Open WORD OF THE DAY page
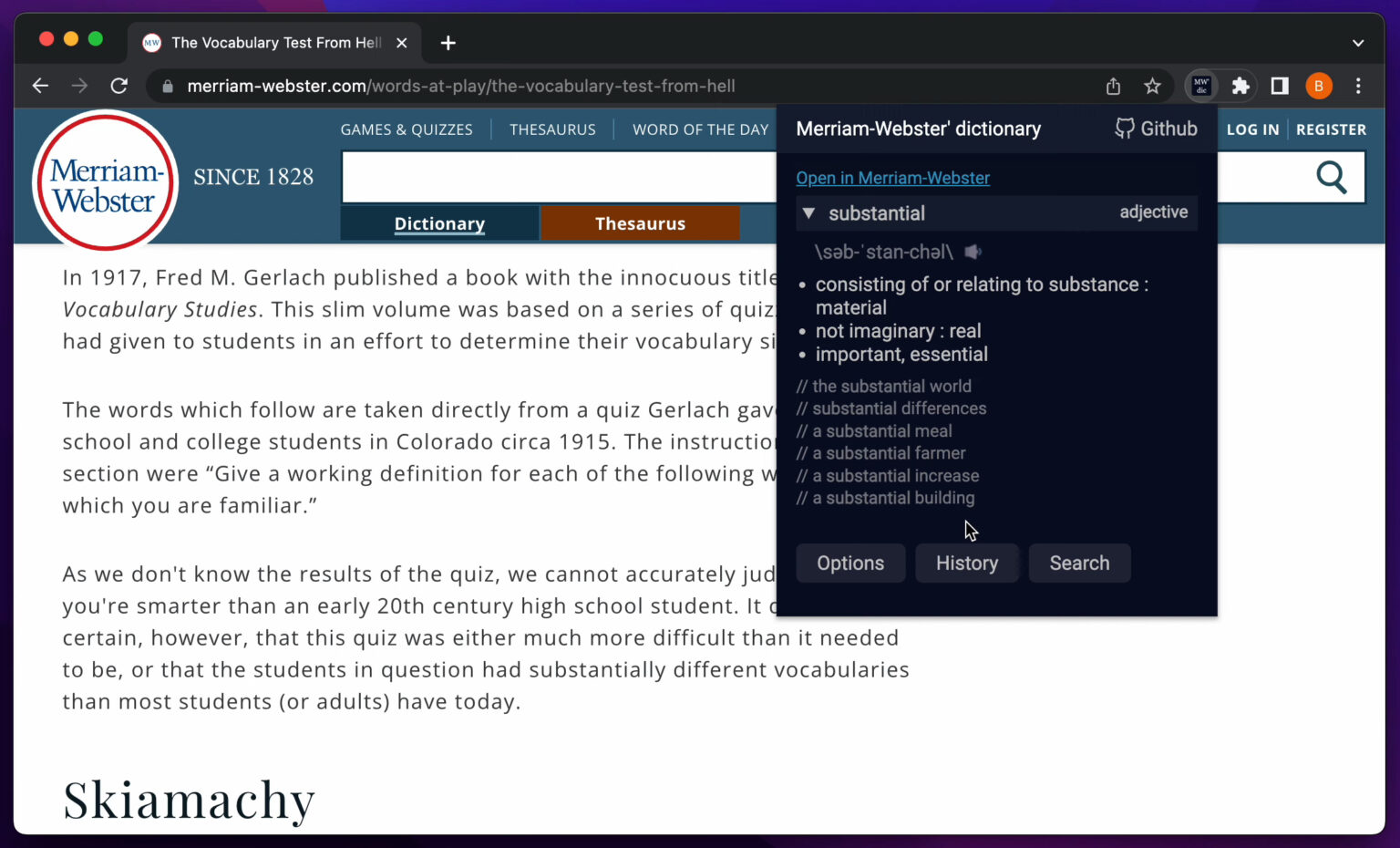The height and width of the screenshot is (848, 1400). click(x=700, y=129)
